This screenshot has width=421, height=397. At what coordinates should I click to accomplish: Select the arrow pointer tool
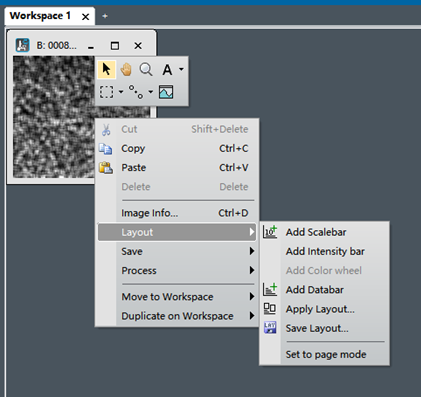pyautogui.click(x=106, y=69)
